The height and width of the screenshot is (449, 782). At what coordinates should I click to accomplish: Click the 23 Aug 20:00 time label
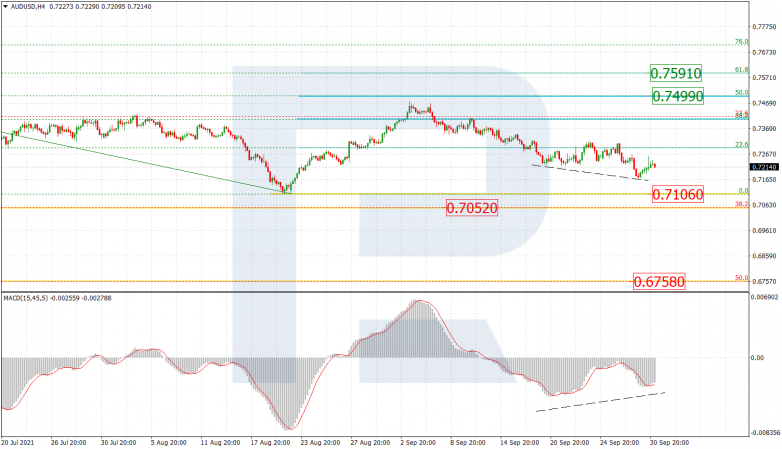pyautogui.click(x=319, y=443)
